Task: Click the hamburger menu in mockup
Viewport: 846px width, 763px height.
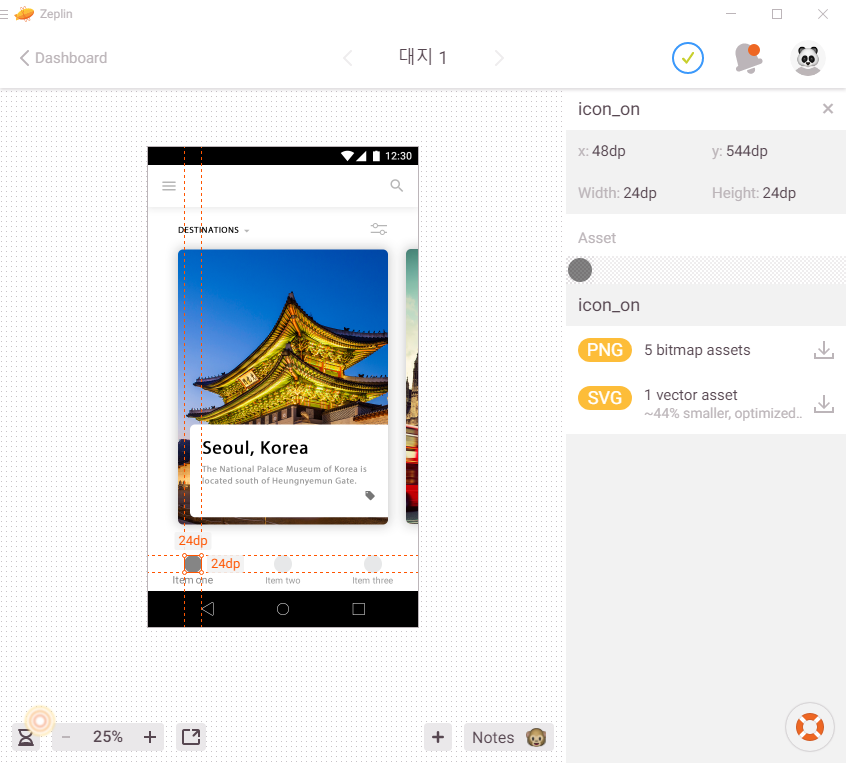Action: [169, 186]
